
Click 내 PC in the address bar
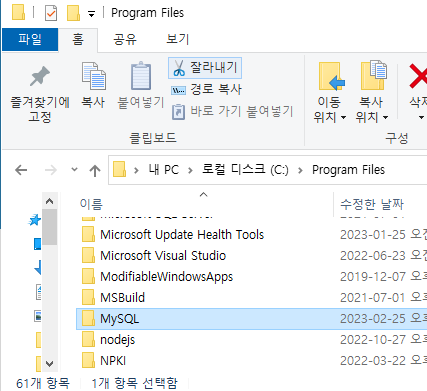click(164, 170)
